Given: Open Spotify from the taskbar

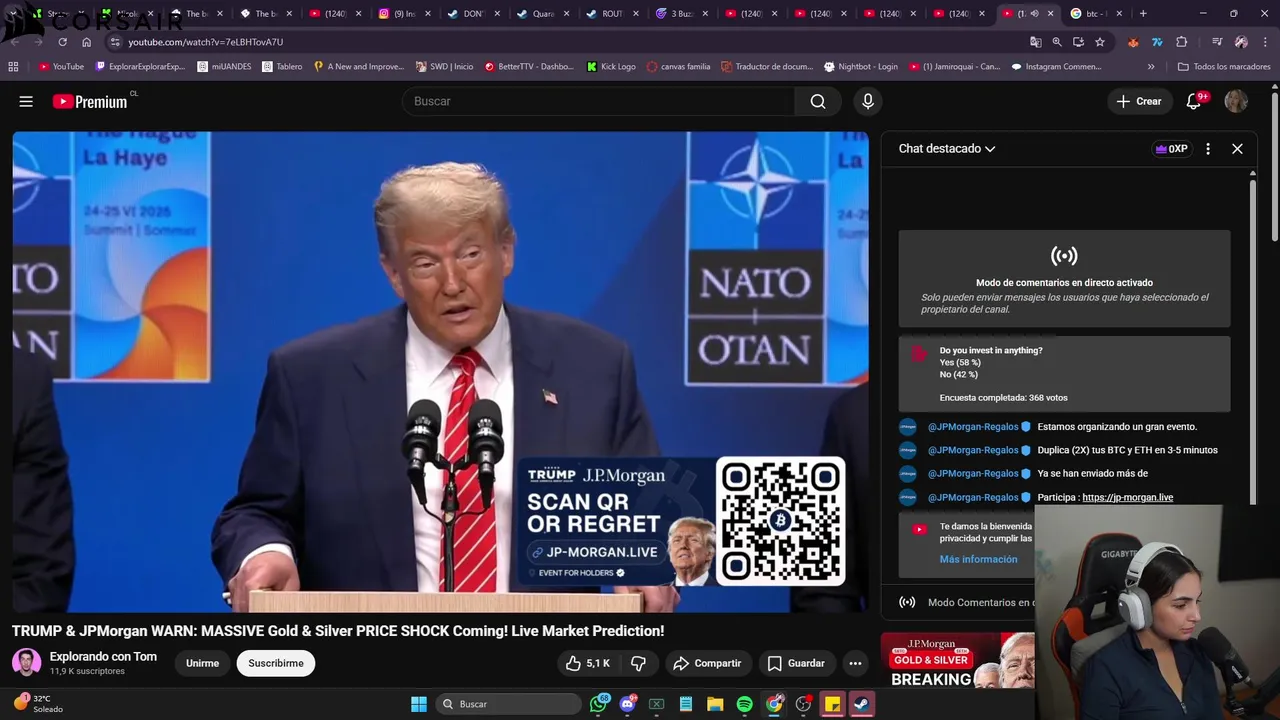Looking at the screenshot, I should pyautogui.click(x=744, y=704).
